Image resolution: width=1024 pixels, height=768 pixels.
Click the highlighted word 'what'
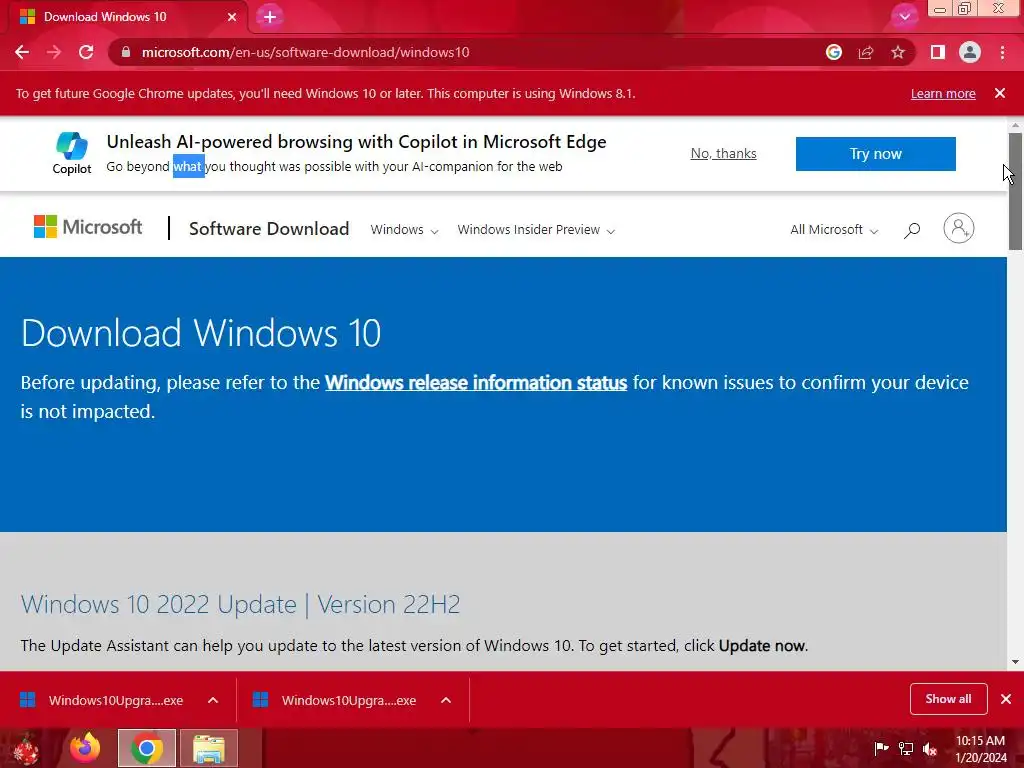pyautogui.click(x=188, y=167)
